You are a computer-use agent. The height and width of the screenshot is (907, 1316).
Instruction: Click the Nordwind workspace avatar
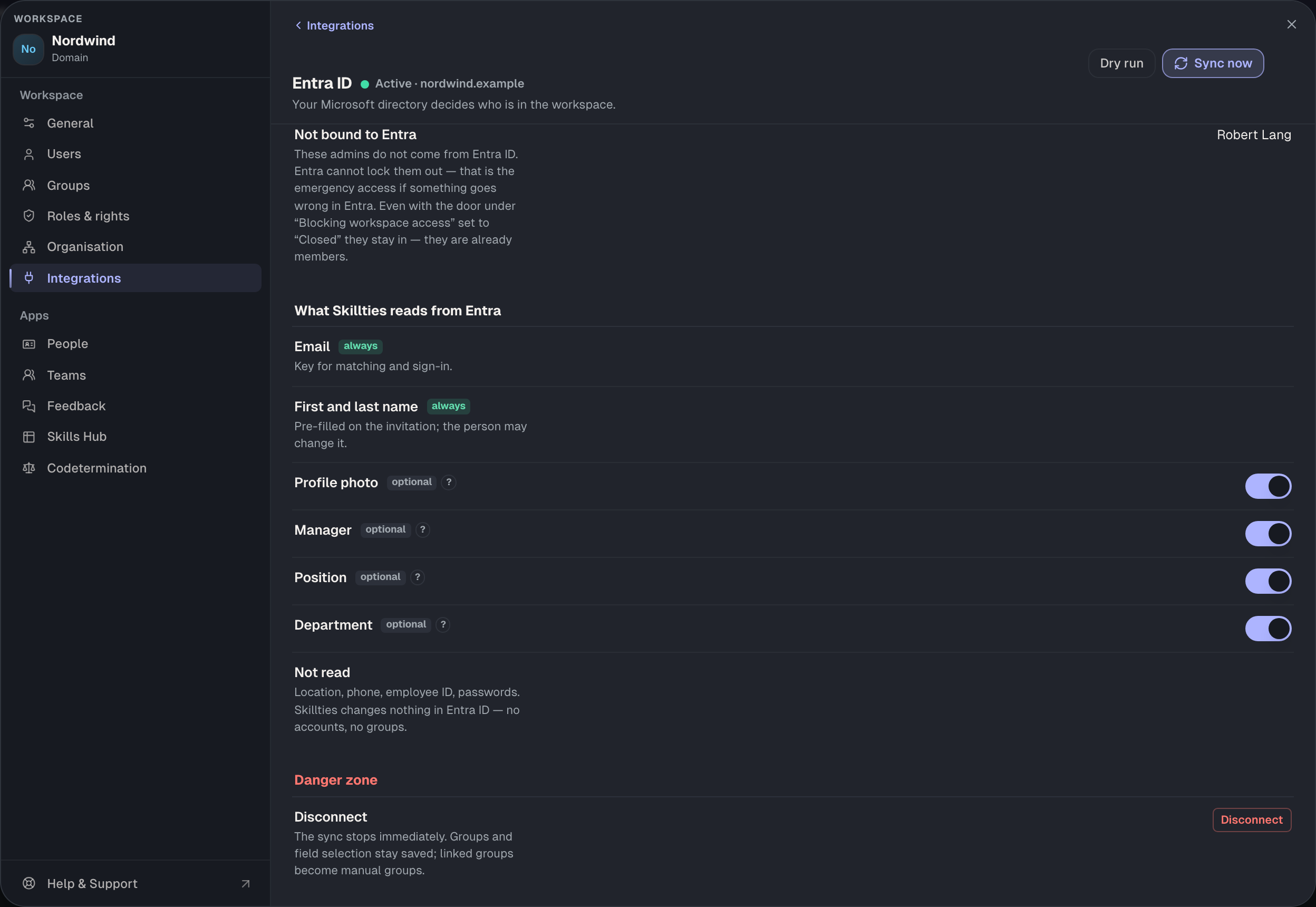coord(28,49)
